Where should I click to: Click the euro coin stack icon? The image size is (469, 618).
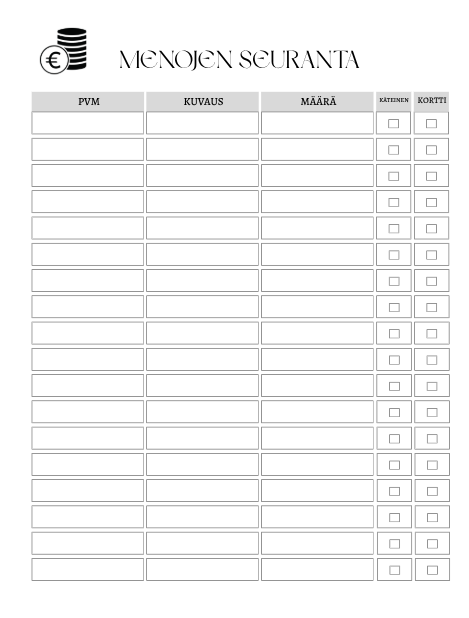tap(63, 50)
